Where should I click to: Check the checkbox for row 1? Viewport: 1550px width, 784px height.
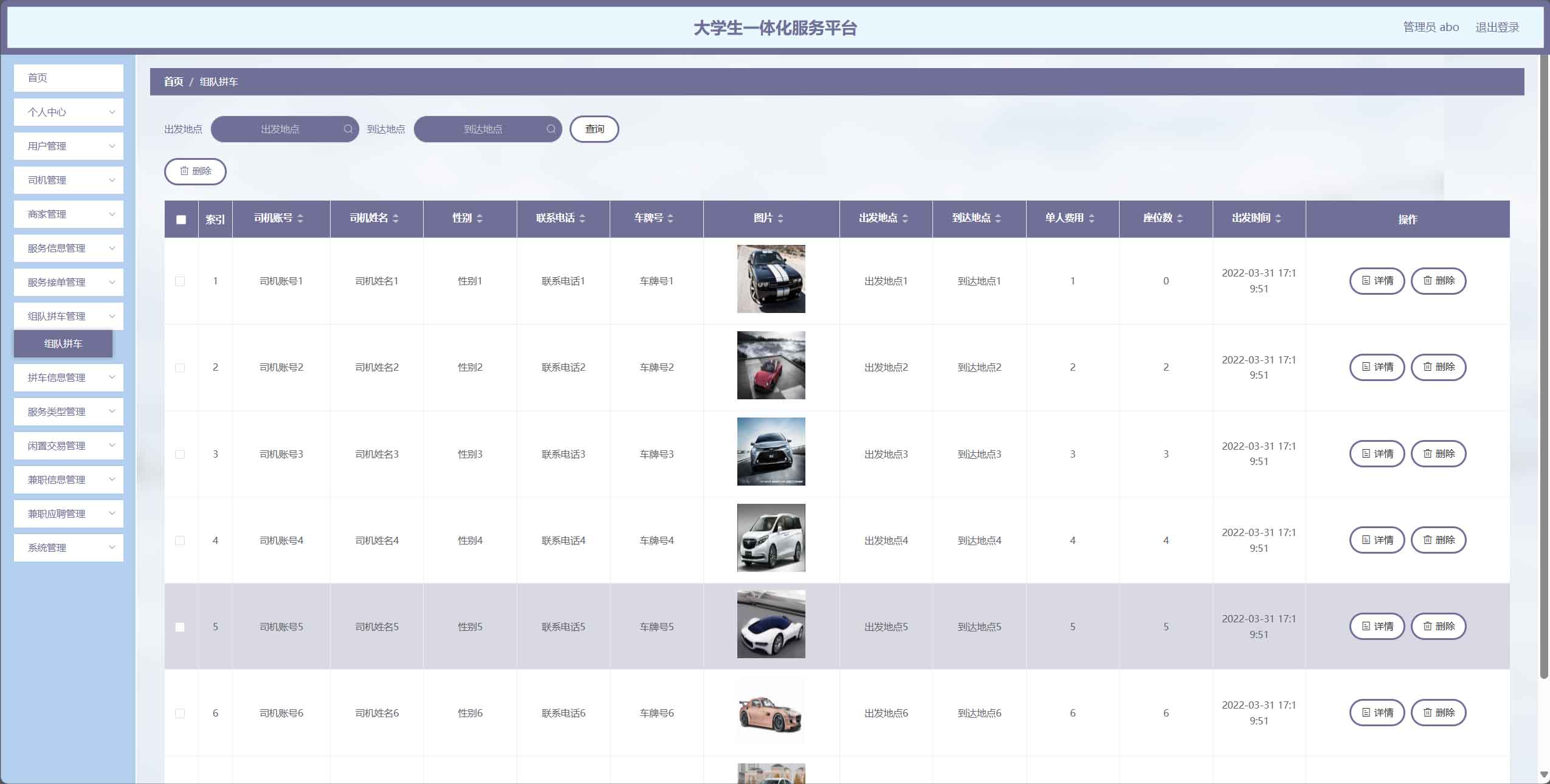[180, 281]
